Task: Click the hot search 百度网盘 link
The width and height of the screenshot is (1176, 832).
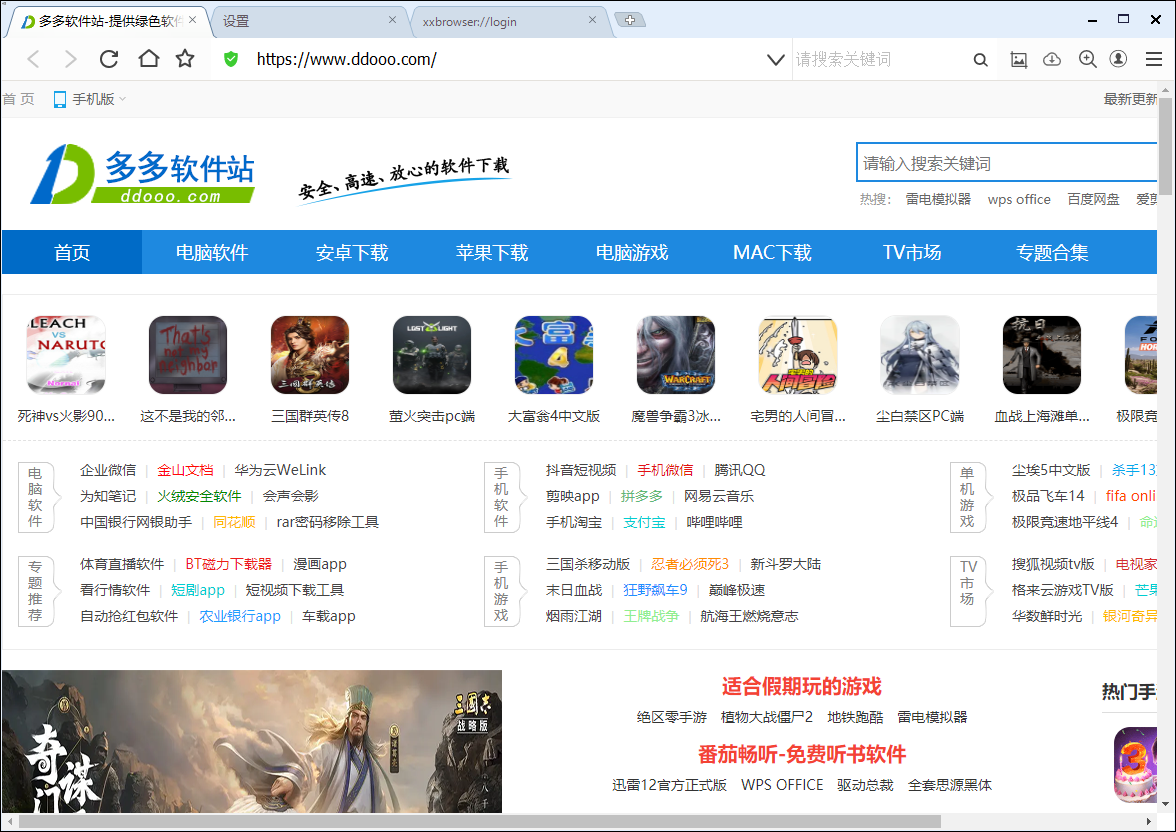Action: coord(1094,200)
